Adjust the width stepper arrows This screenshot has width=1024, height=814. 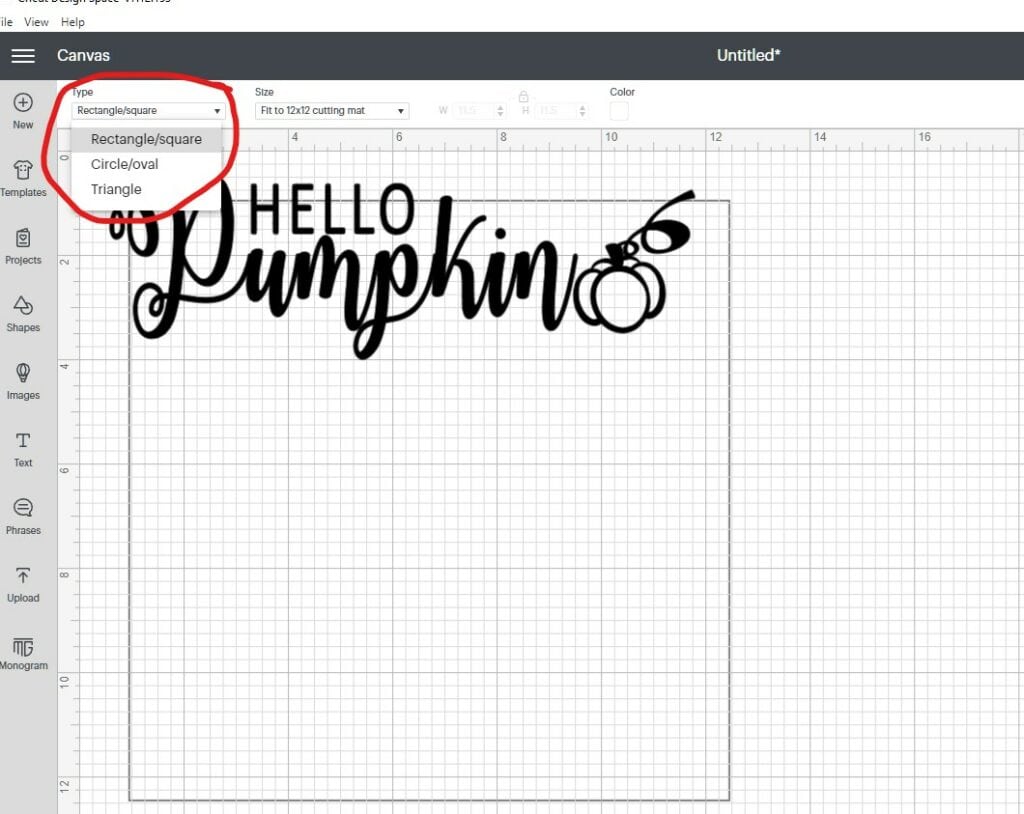click(500, 110)
